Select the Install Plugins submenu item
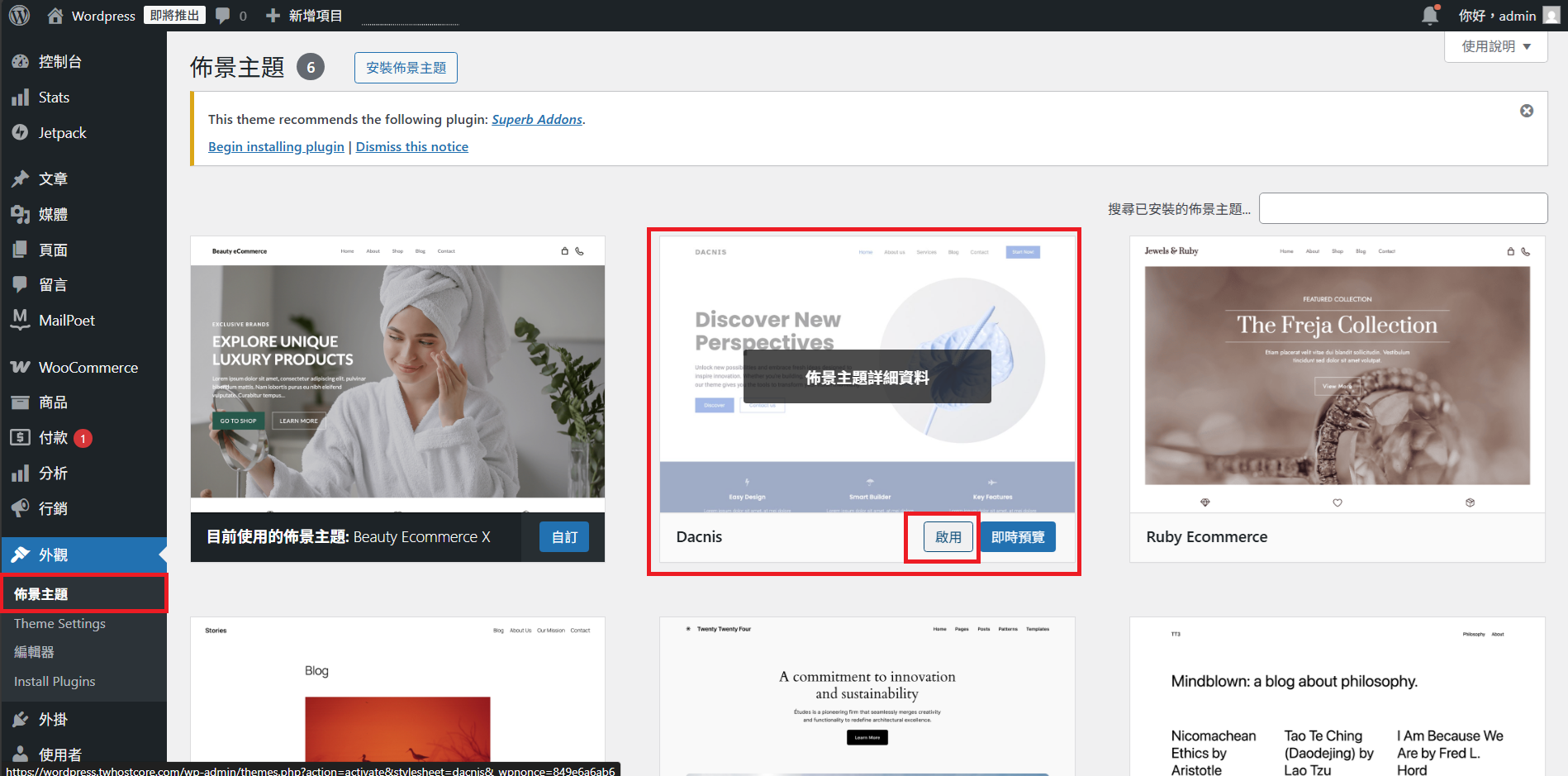The image size is (1568, 776). click(55, 682)
